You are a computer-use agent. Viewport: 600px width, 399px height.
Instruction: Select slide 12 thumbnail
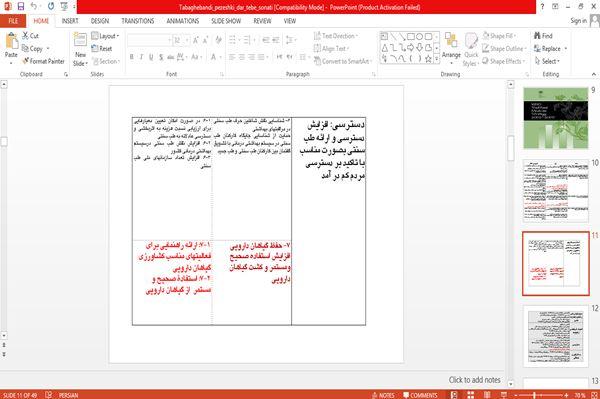[x=556, y=336]
